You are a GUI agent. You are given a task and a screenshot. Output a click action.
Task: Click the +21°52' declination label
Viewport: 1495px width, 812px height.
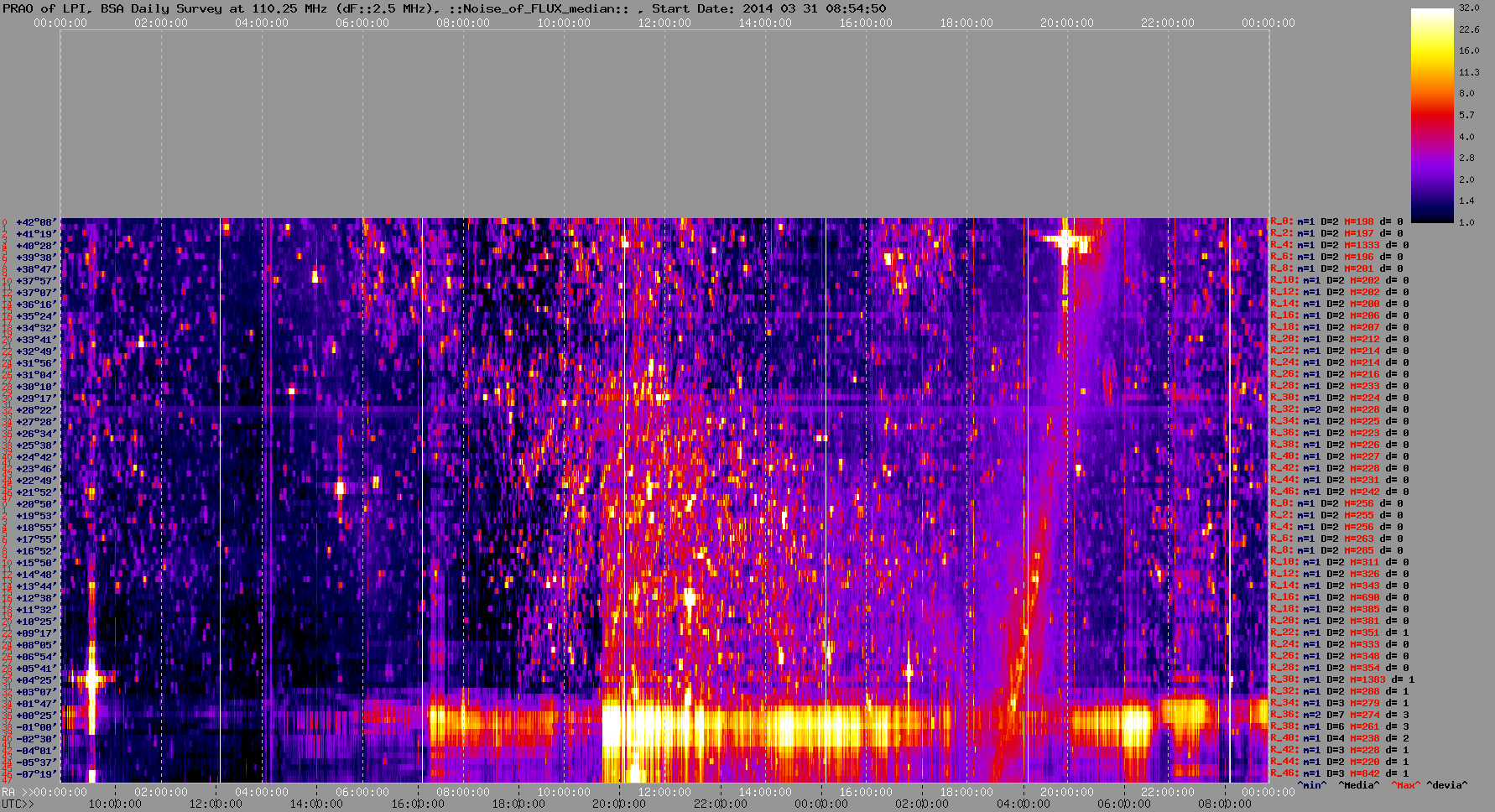pyautogui.click(x=37, y=492)
